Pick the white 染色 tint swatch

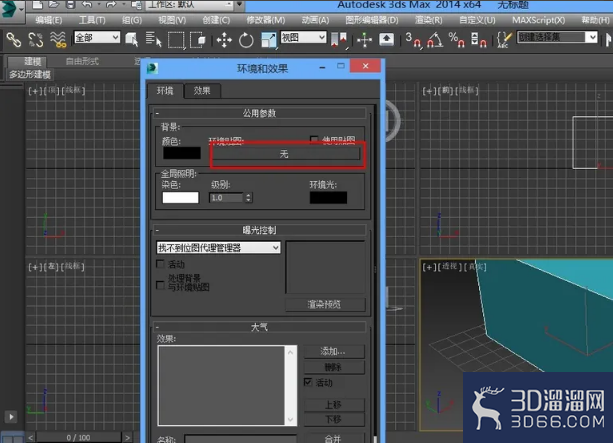tap(181, 197)
